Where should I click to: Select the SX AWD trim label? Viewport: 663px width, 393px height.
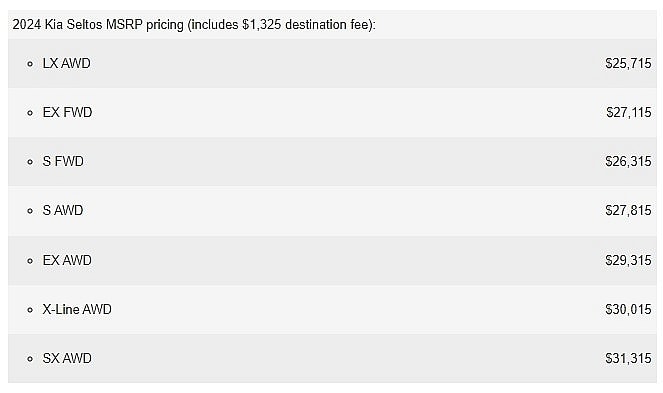(67, 358)
